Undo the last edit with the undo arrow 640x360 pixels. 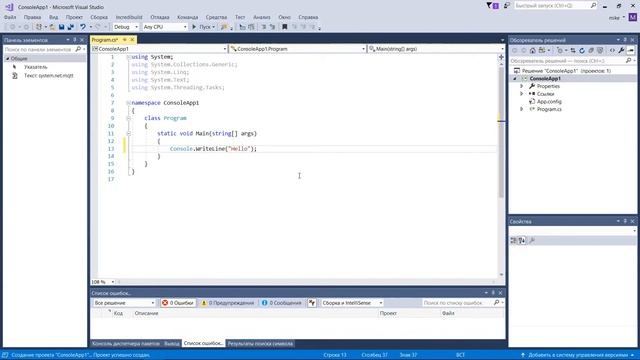pyautogui.click(x=83, y=27)
